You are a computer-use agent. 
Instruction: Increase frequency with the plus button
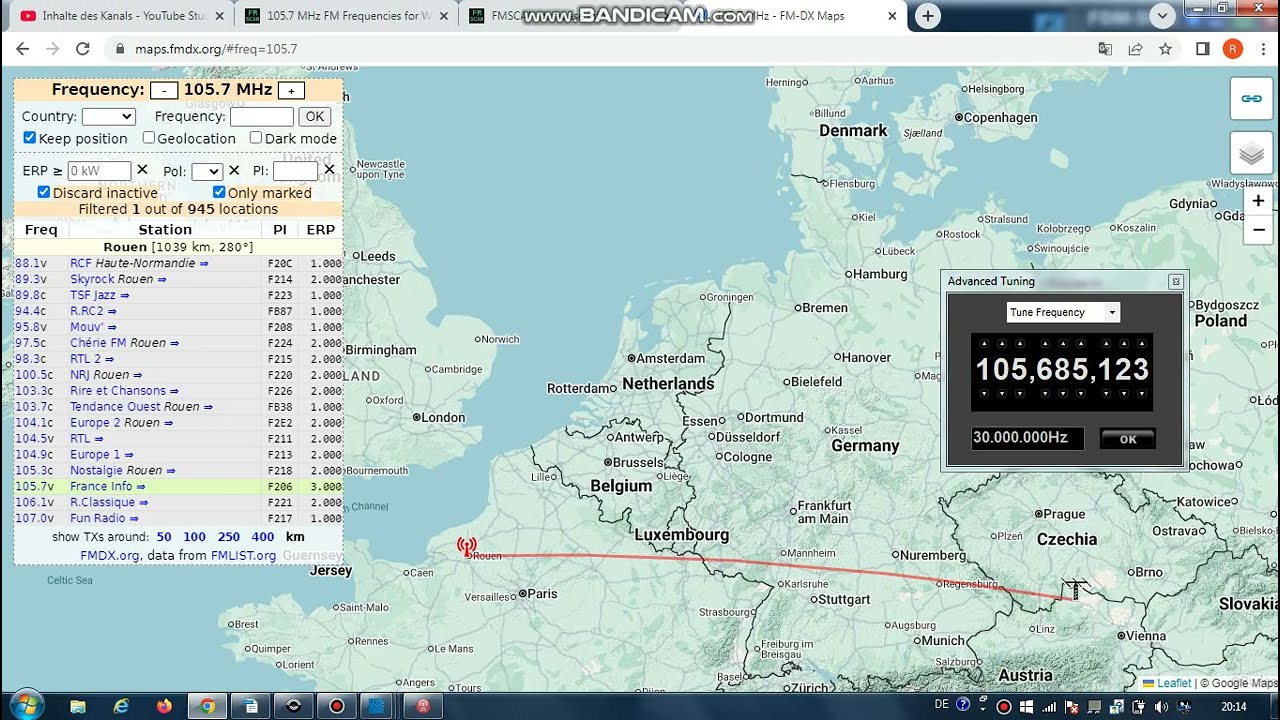pyautogui.click(x=291, y=91)
